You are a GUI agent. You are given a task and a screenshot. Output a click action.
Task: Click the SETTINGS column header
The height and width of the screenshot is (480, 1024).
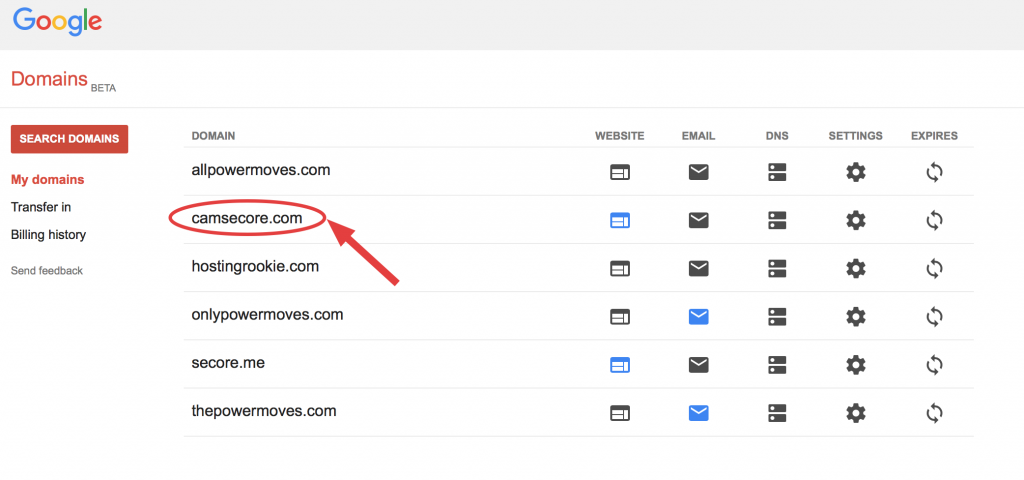856,136
